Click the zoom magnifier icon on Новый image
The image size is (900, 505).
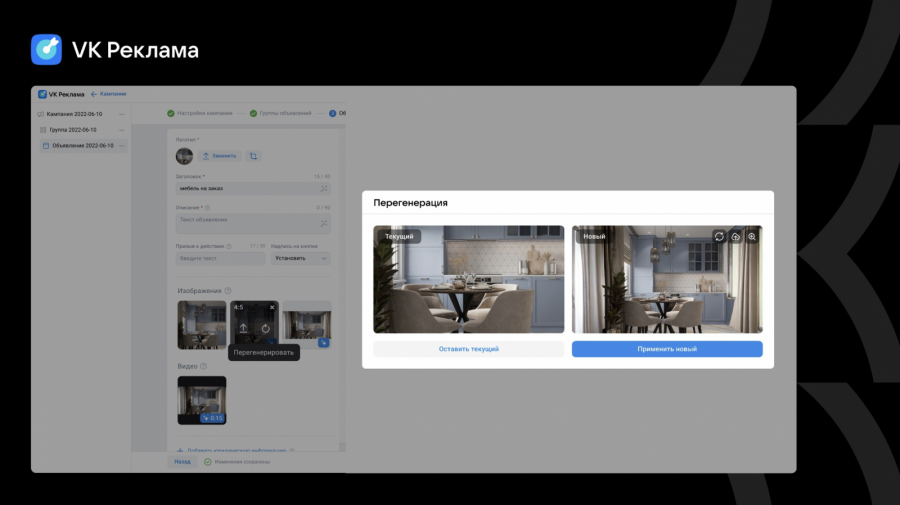tap(752, 236)
